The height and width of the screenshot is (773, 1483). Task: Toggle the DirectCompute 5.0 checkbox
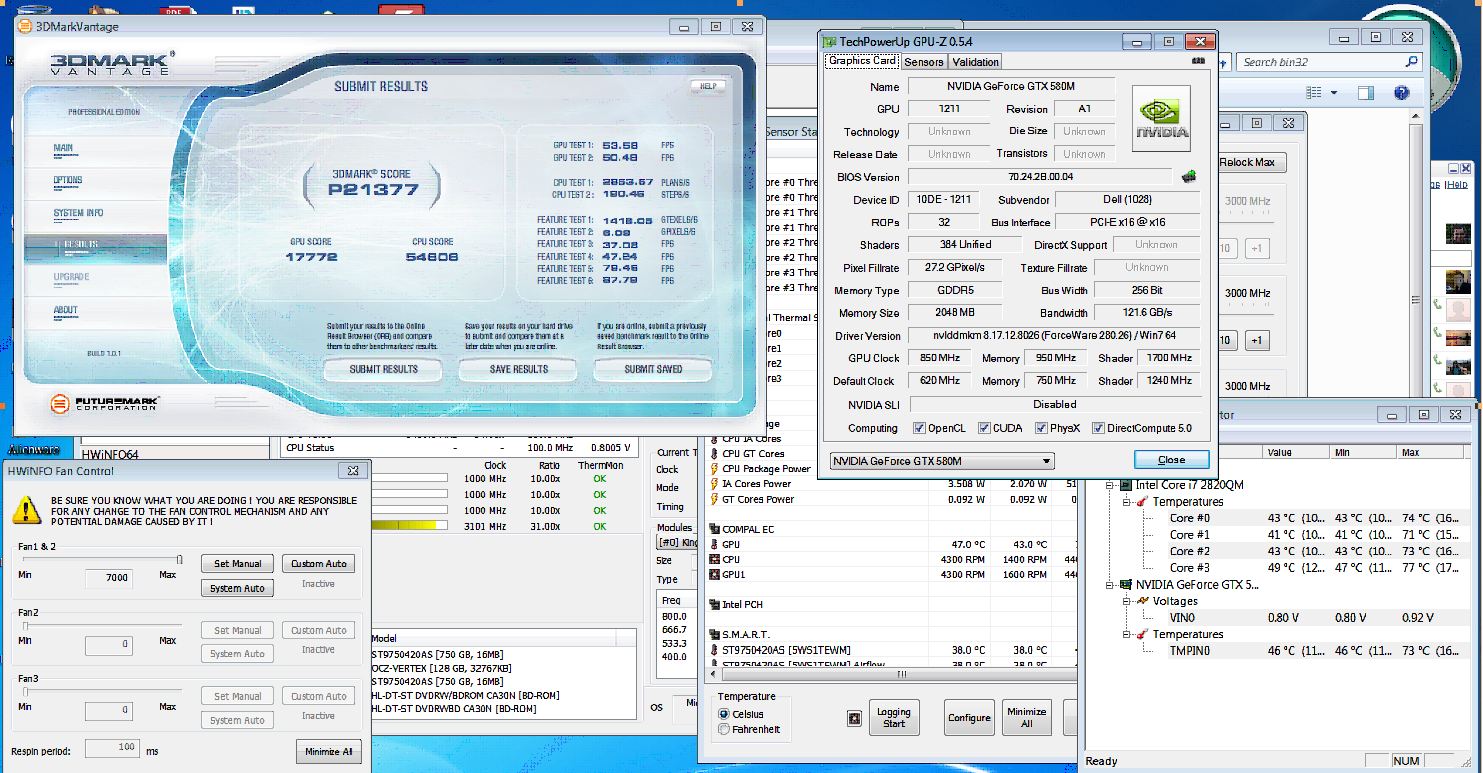(1098, 428)
